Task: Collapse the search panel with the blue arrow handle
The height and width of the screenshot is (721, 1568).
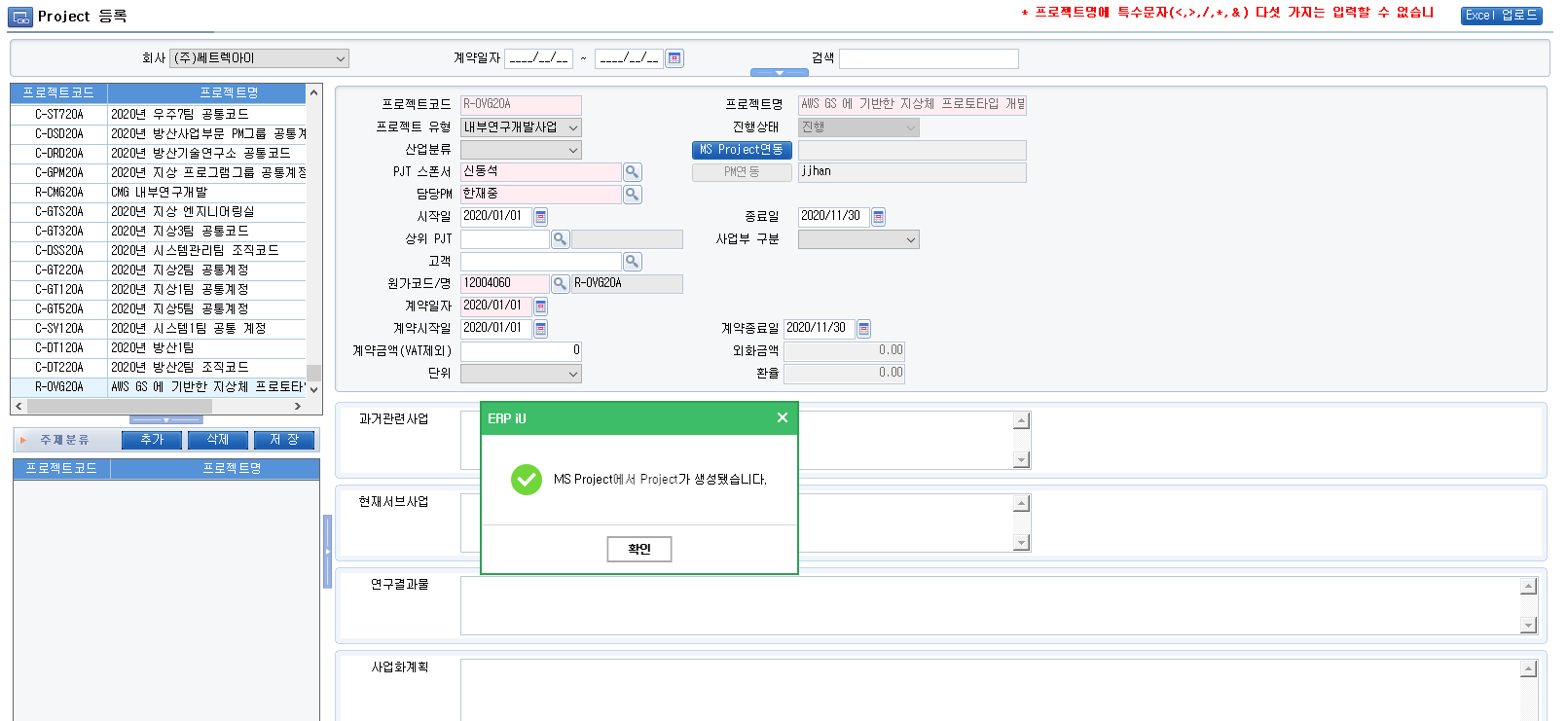Action: coord(779,73)
